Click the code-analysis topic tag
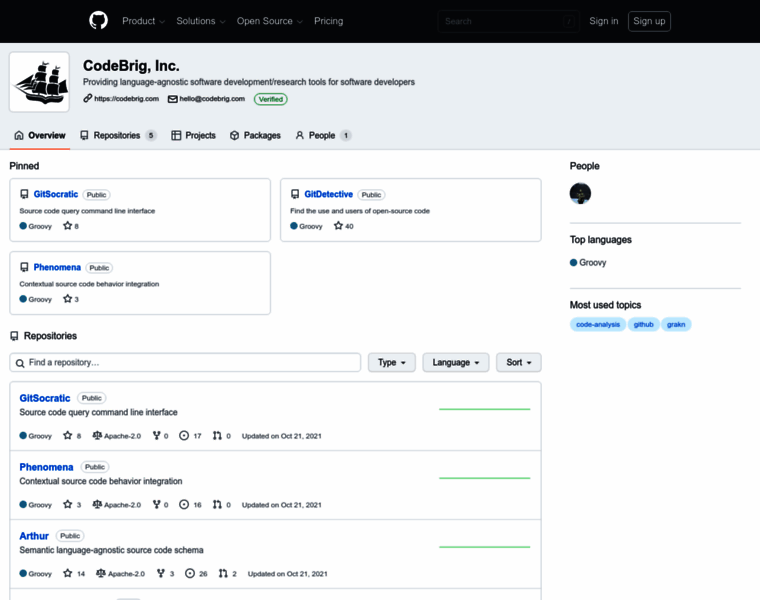The image size is (760, 600). 598,324
